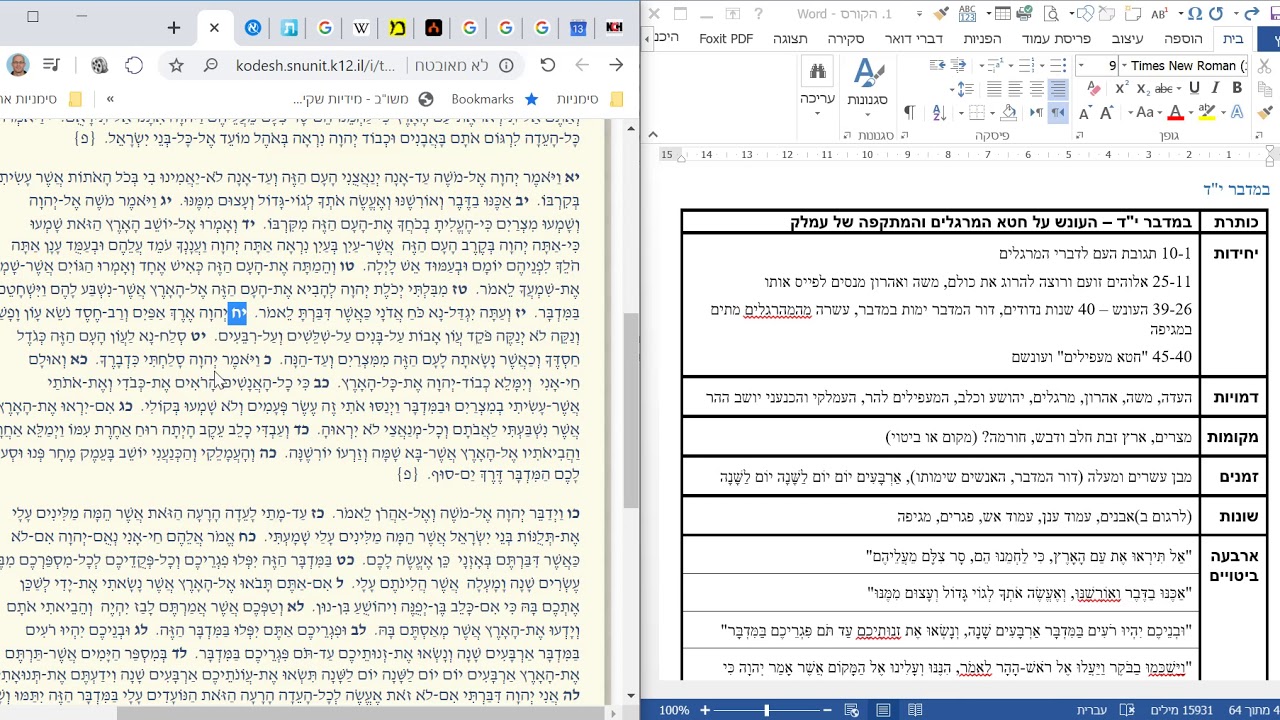
Task: Insert symbol Omega from quick access toolbar
Action: coord(1195,14)
